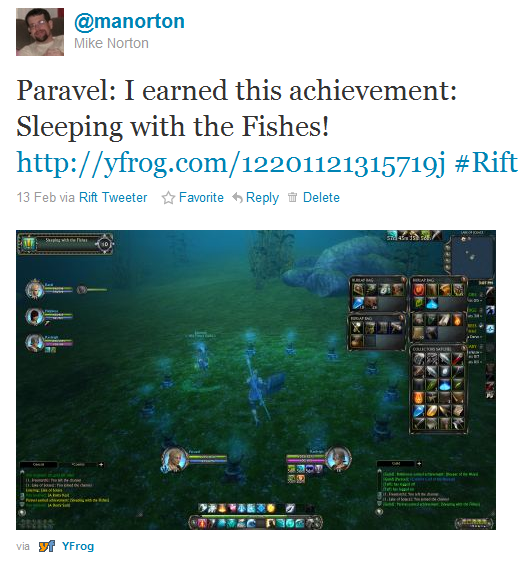This screenshot has width=528, height=566.
Task: Click the Favorite star icon
Action: (168, 198)
